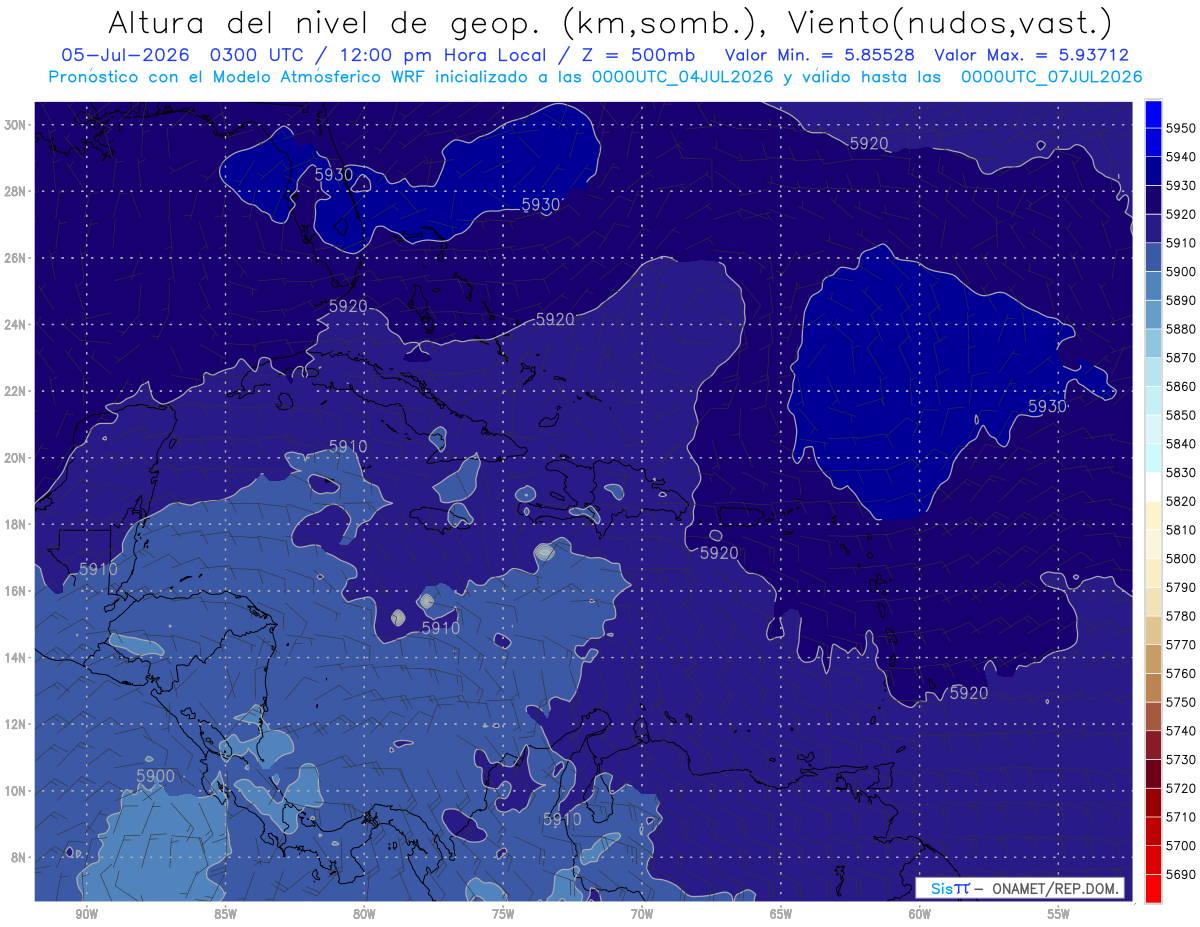Click the topmost bright blue swatch above 5950
The width and height of the screenshot is (1200, 927).
[x=1153, y=113]
